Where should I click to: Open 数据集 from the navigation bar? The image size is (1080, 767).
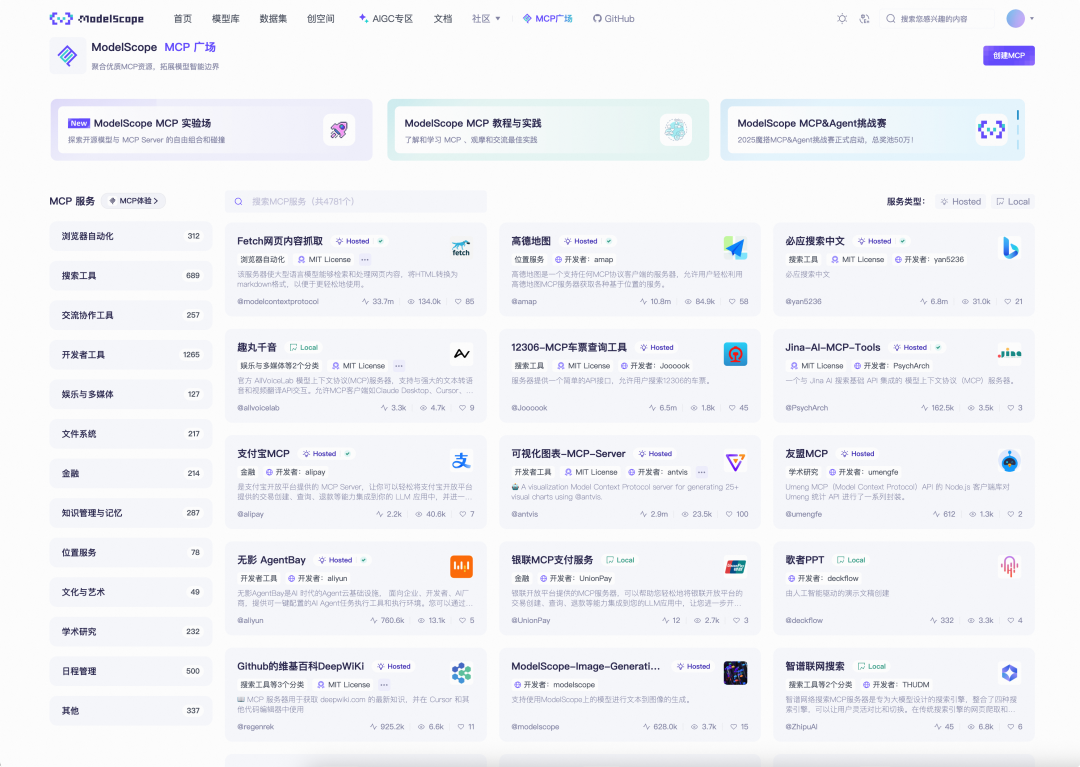coord(273,19)
